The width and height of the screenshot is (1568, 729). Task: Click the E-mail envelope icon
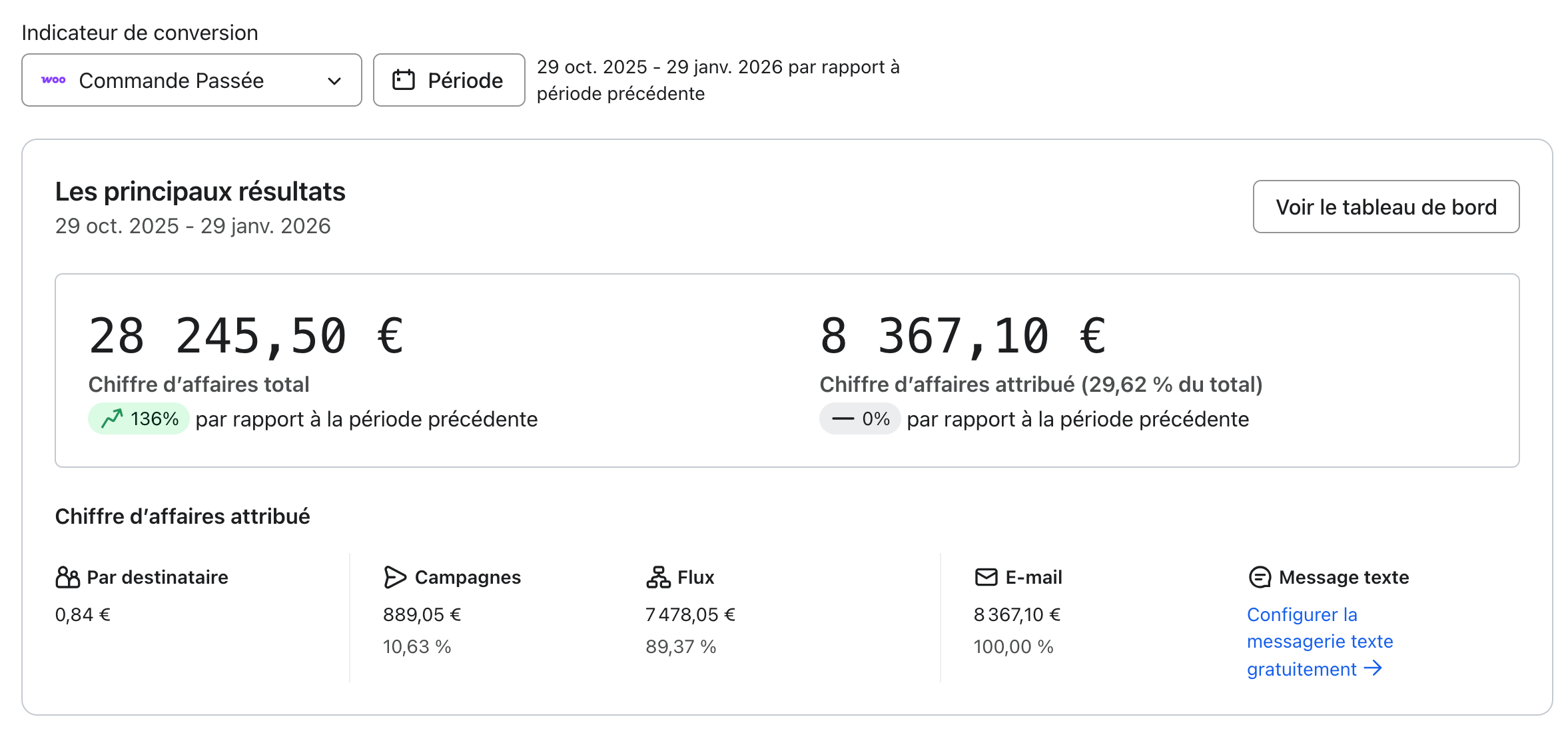coord(986,577)
